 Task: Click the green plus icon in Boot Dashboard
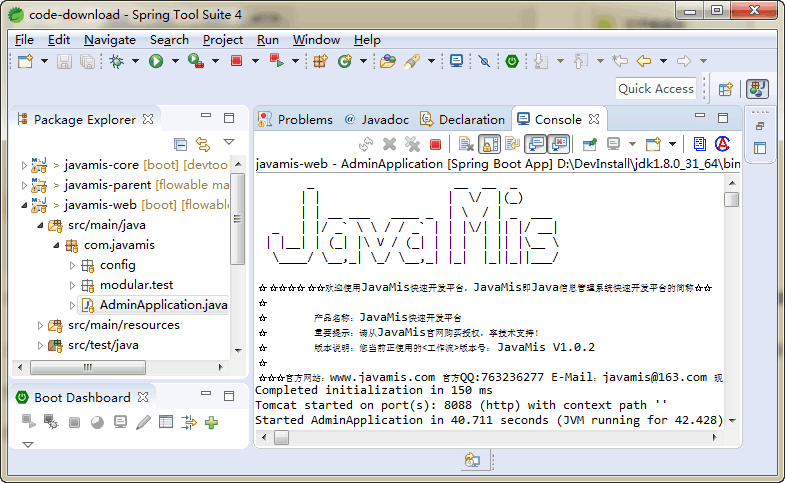(211, 422)
